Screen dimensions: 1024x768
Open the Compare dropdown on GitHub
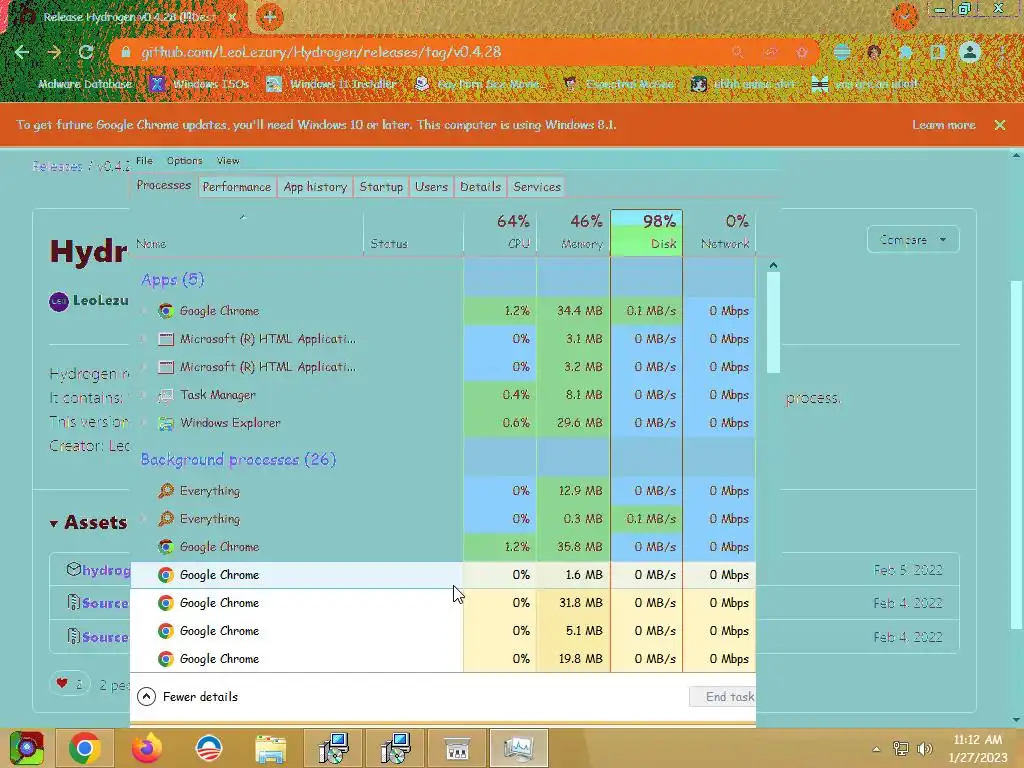(913, 240)
